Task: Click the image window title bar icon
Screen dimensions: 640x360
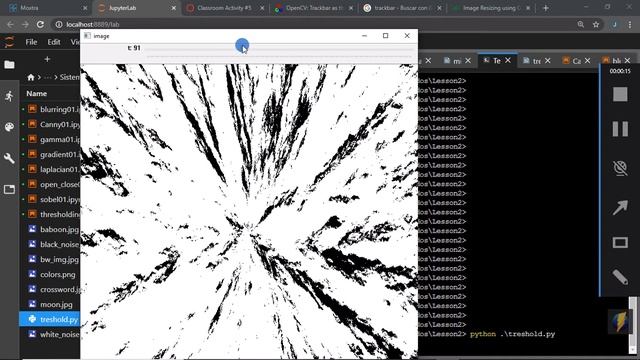Action: point(87,36)
